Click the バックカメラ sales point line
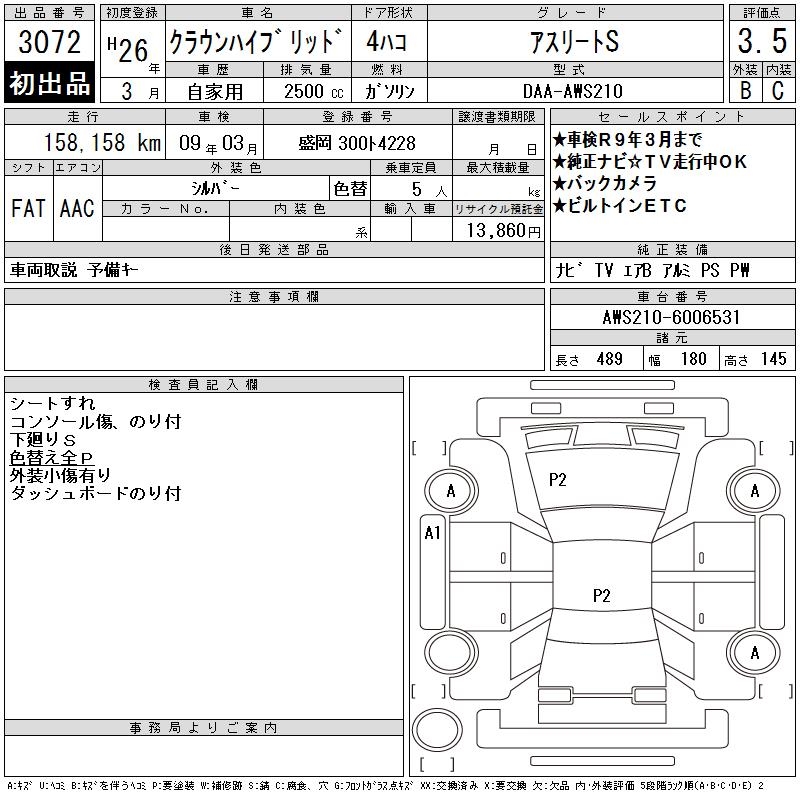The image size is (800, 800). (611, 183)
